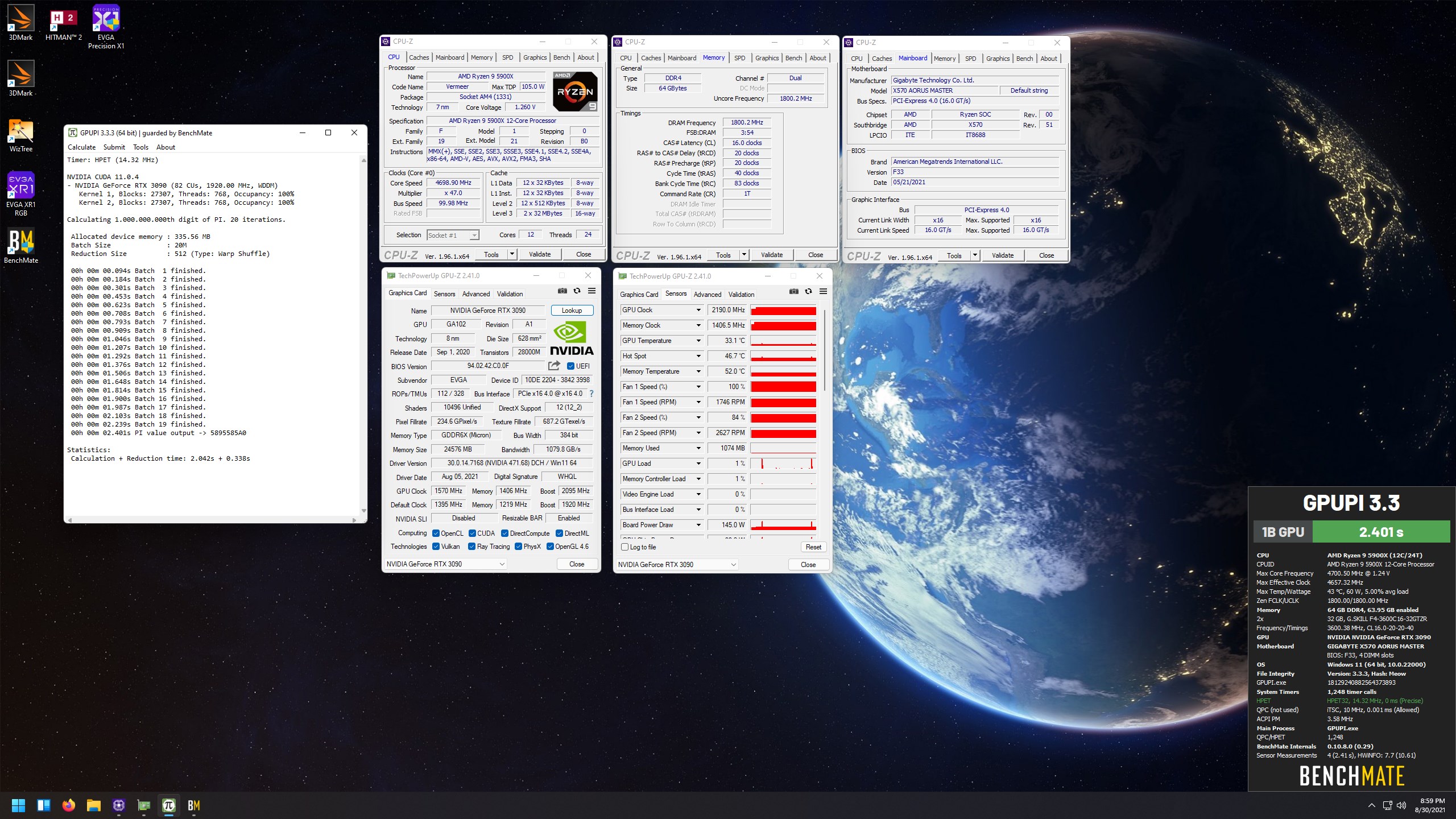This screenshot has width=1456, height=819.
Task: Click the refresh icon in GPU-Z Sensors window
Action: 808,292
